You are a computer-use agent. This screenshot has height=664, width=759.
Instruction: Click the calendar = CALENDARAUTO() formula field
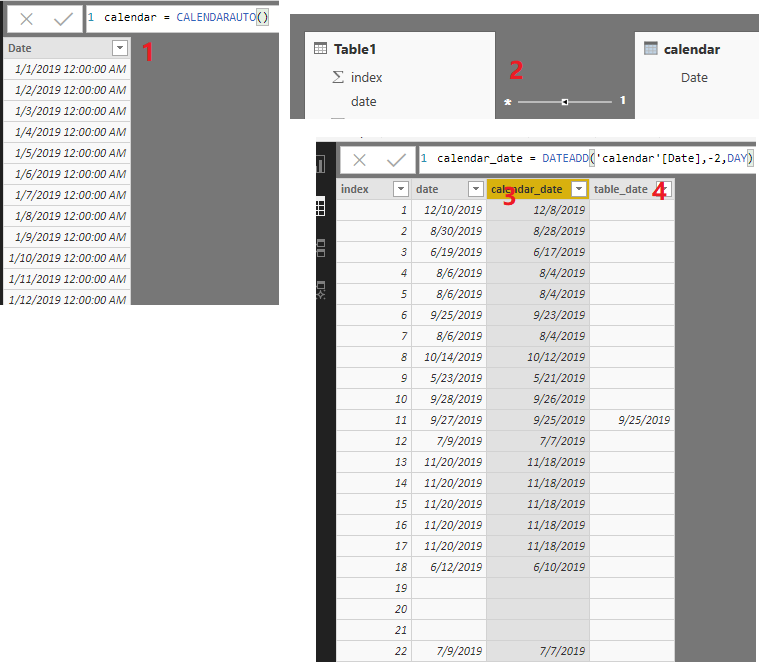click(x=182, y=18)
